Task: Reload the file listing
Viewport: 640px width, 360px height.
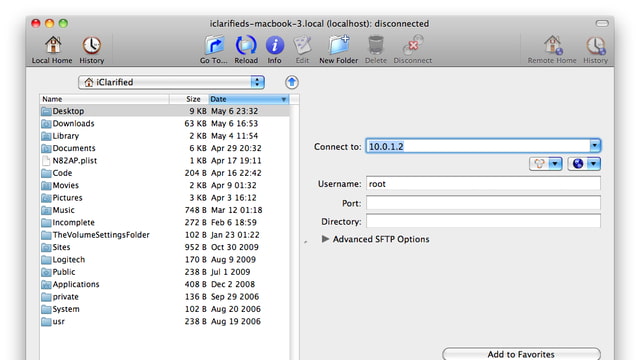Action: (x=246, y=50)
